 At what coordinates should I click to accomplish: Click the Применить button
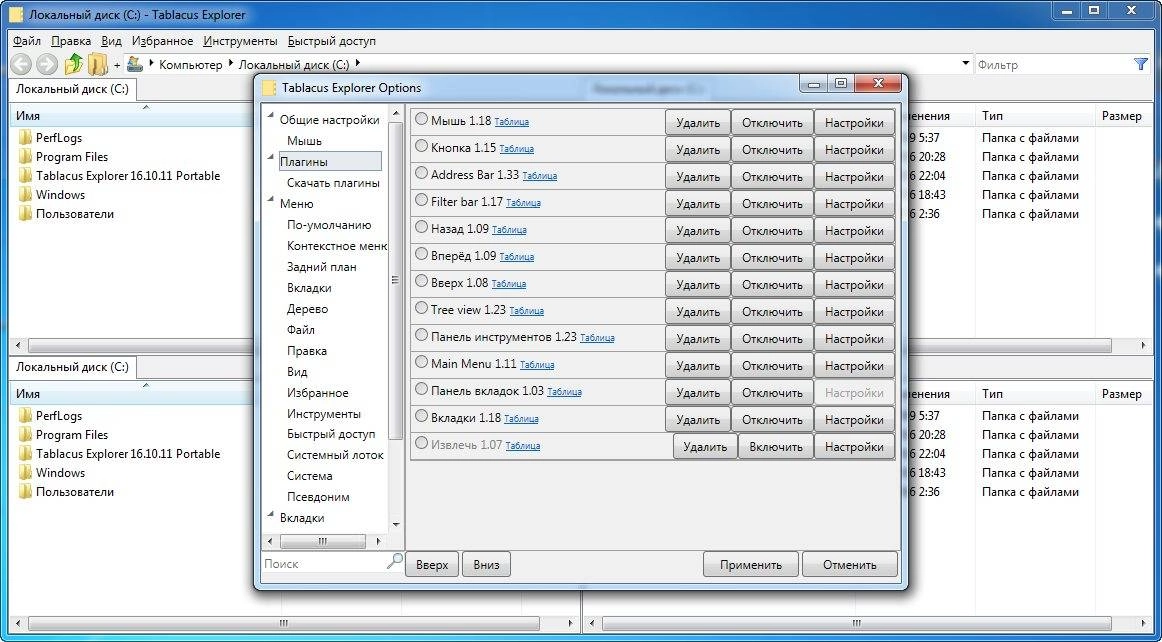[751, 565]
